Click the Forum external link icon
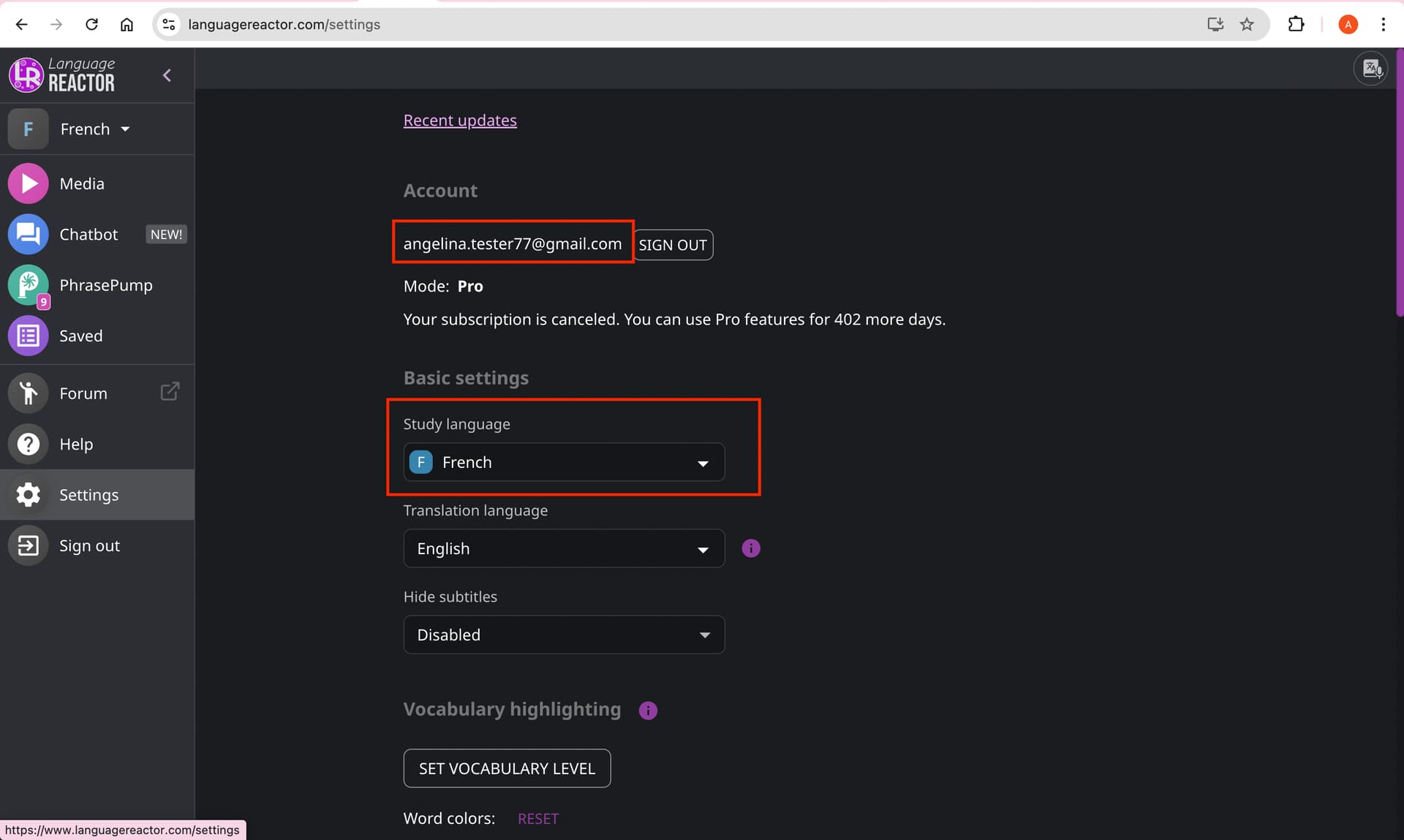 pyautogui.click(x=170, y=392)
